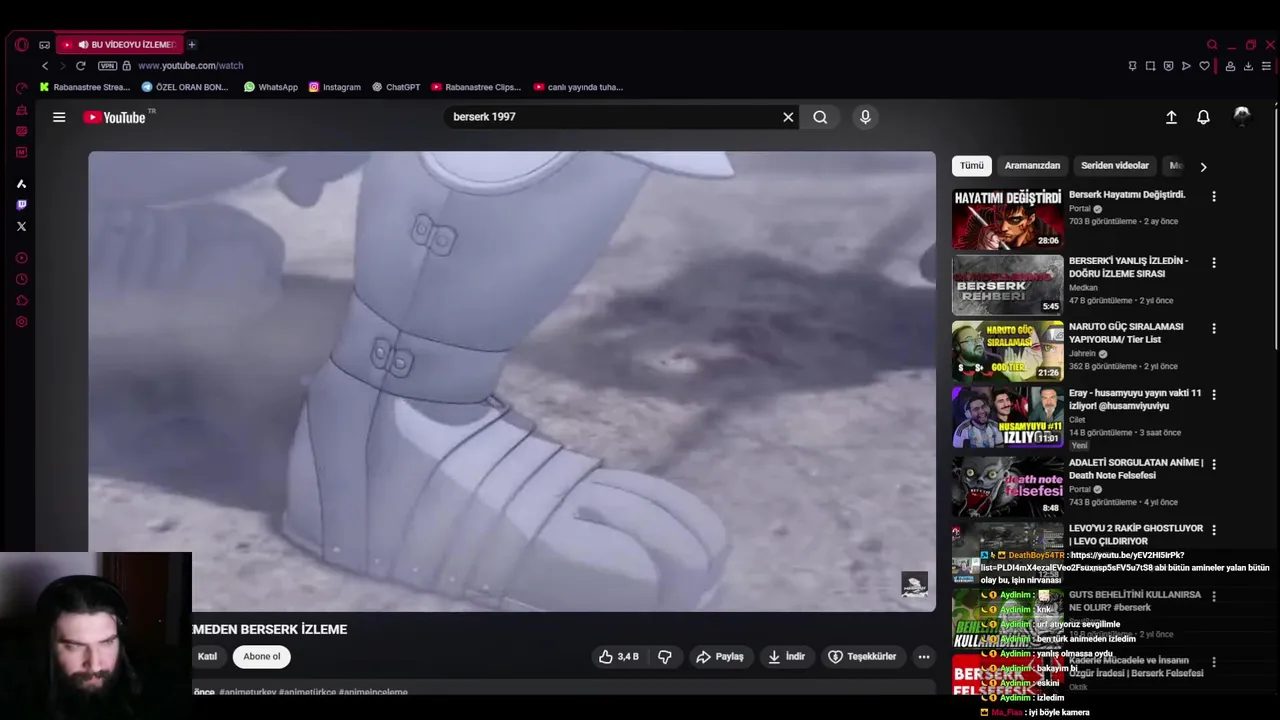Run the YouTube search magnifier button
The height and width of the screenshot is (720, 1280).
point(820,117)
